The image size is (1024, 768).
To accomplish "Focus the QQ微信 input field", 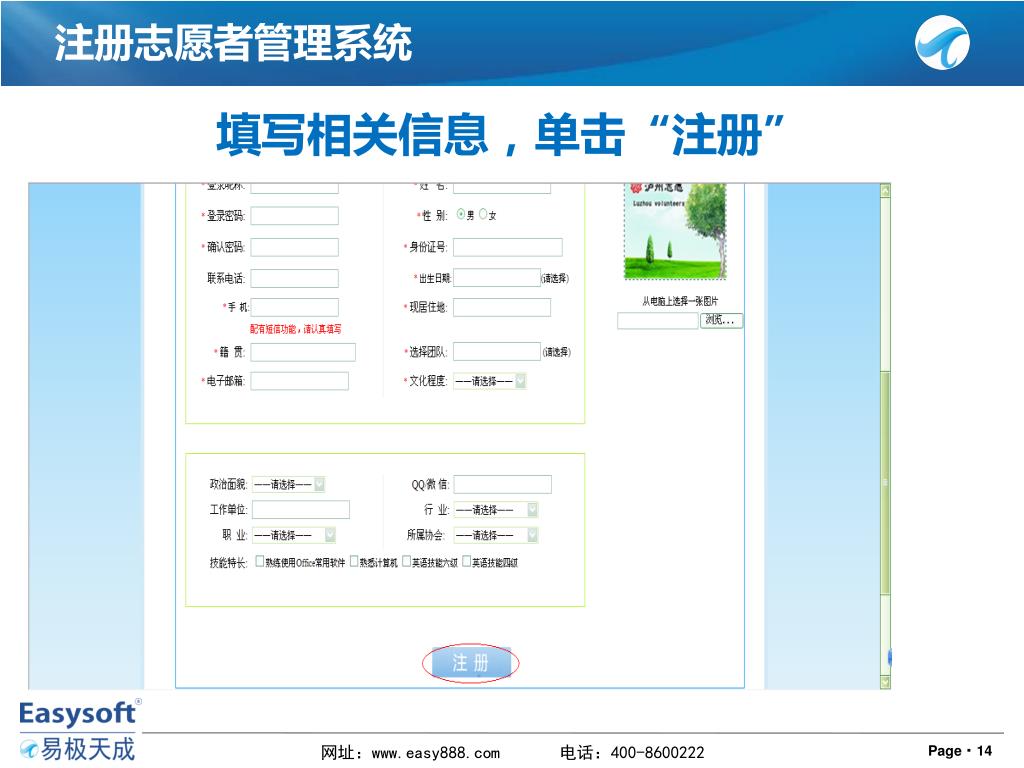I will pyautogui.click(x=503, y=484).
